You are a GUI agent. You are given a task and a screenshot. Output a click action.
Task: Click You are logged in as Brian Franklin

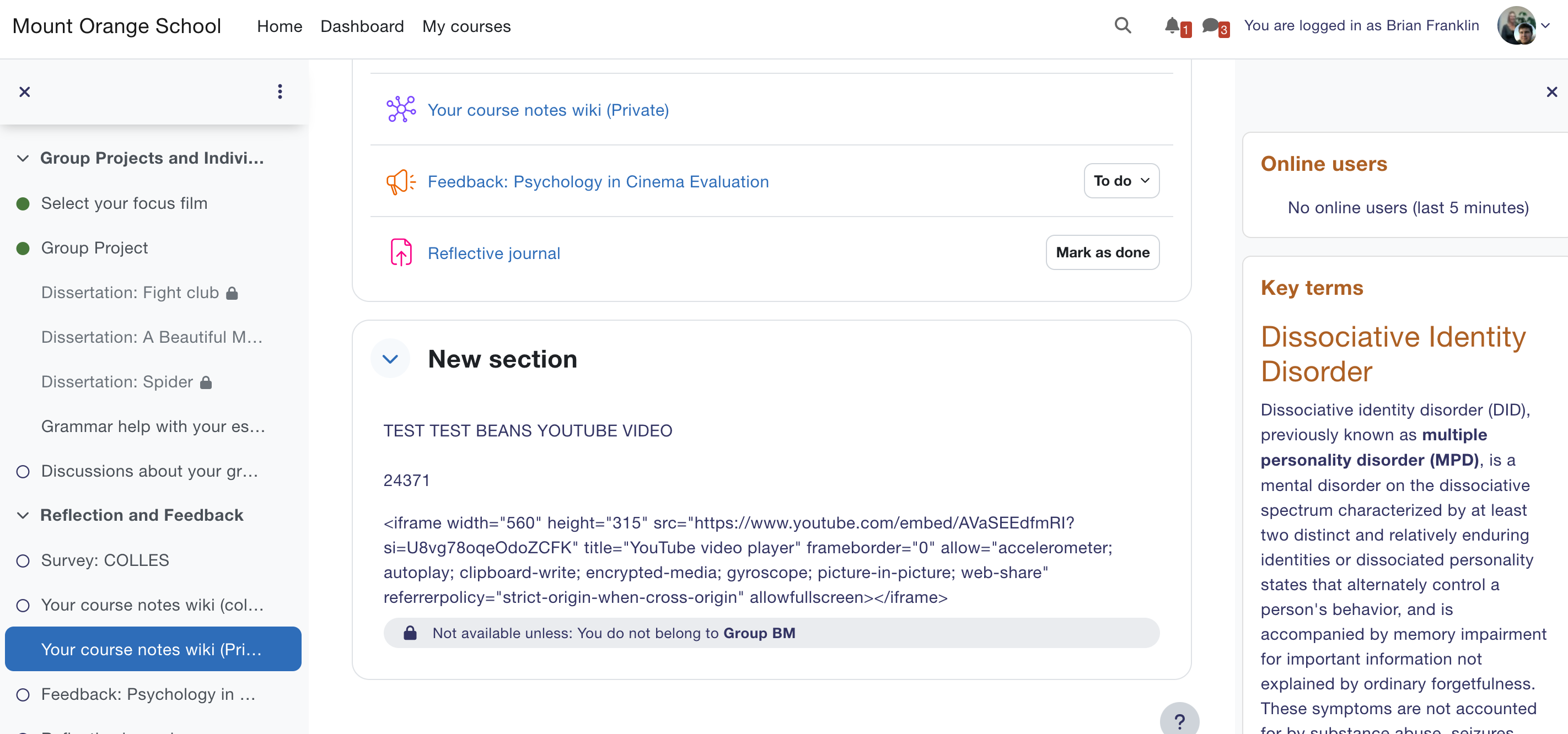[1361, 25]
